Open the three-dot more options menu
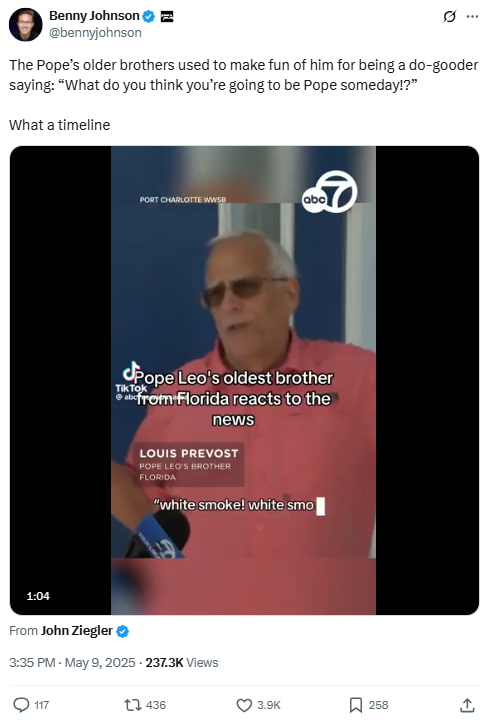This screenshot has height=720, width=488. [472, 17]
